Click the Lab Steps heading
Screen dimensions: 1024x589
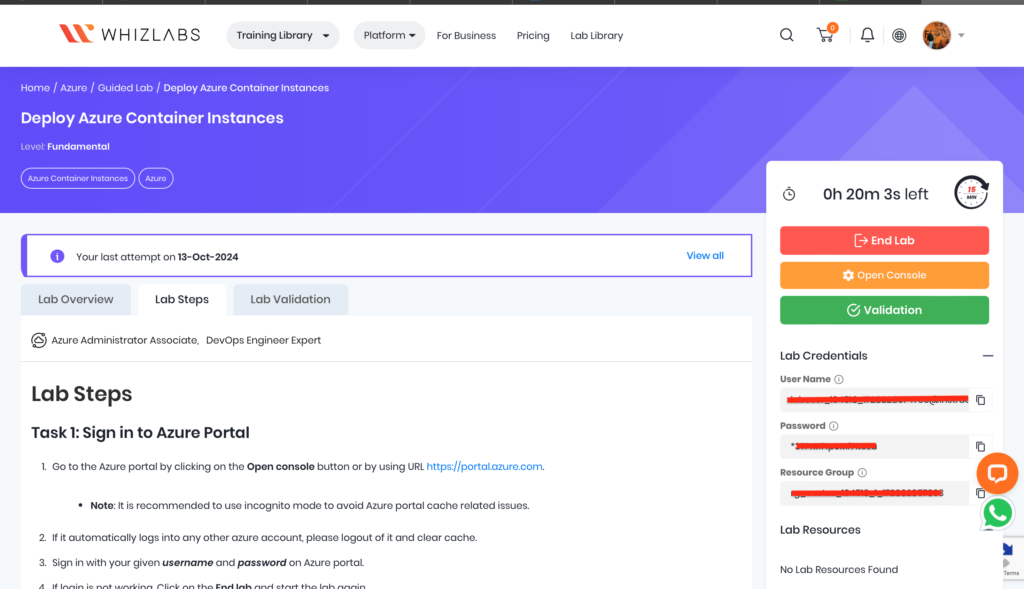point(82,394)
